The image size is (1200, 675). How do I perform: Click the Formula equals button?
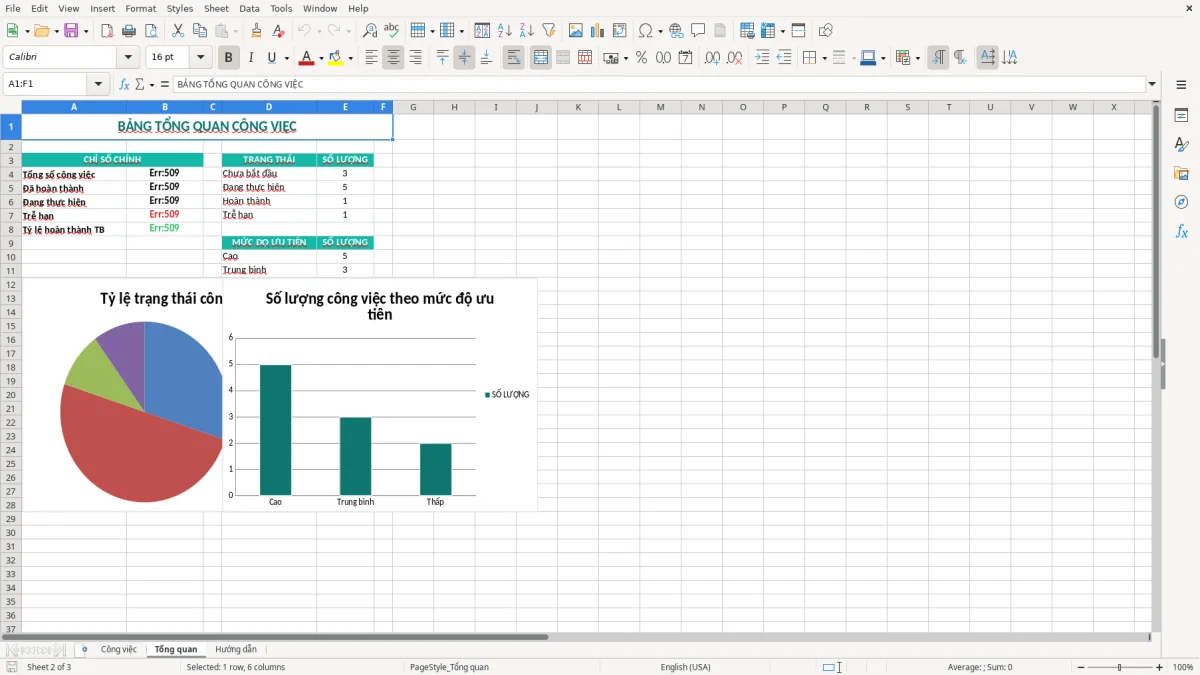tap(165, 84)
